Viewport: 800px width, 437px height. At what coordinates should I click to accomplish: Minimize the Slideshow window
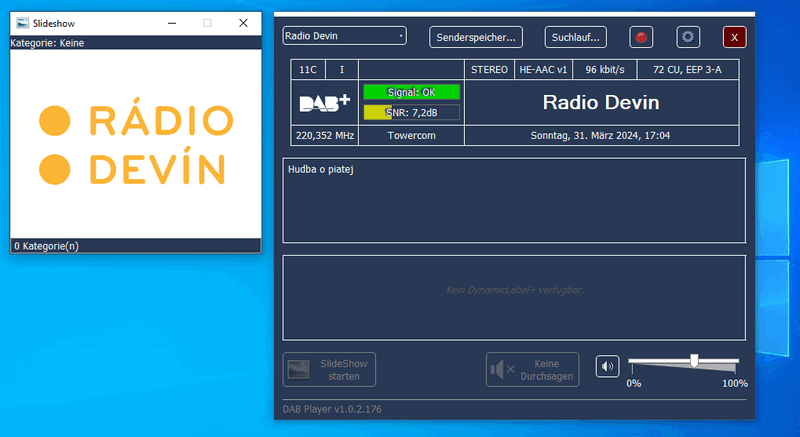[172, 23]
